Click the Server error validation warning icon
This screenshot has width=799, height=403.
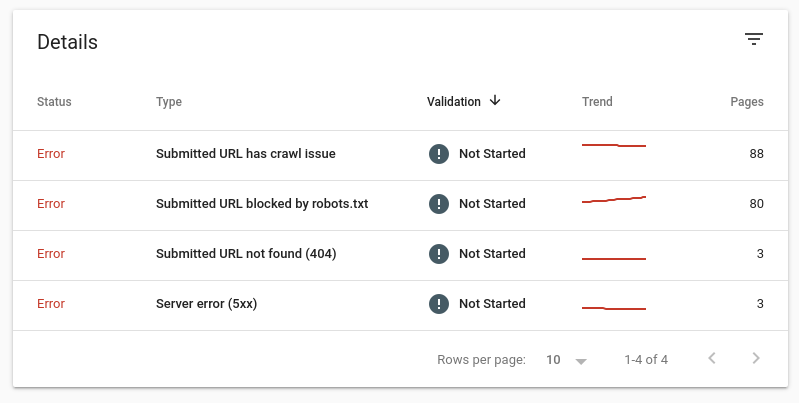point(438,304)
